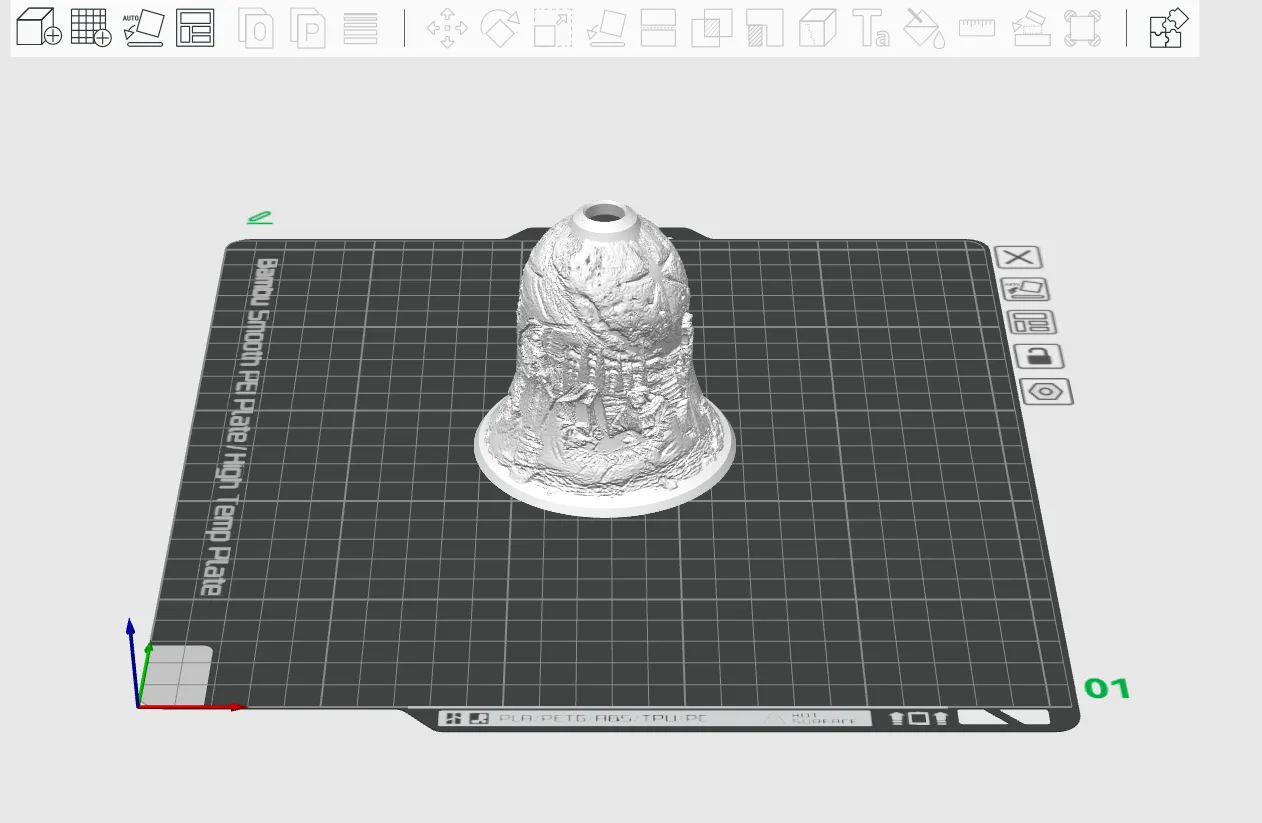The image size is (1262, 823).
Task: Delete plate 01 using the X button
Action: tap(1019, 257)
